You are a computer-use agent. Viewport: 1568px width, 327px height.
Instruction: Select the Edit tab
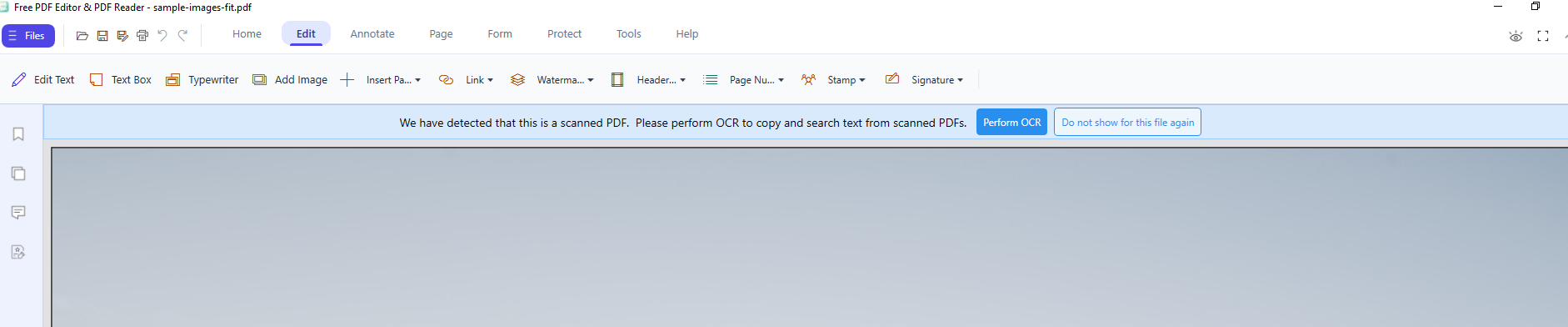306,34
